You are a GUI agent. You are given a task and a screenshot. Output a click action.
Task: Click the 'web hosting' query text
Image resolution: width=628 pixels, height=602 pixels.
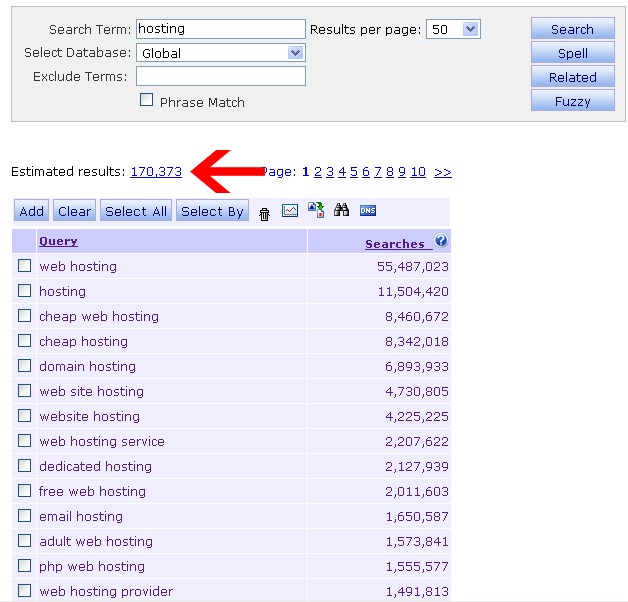click(x=78, y=266)
